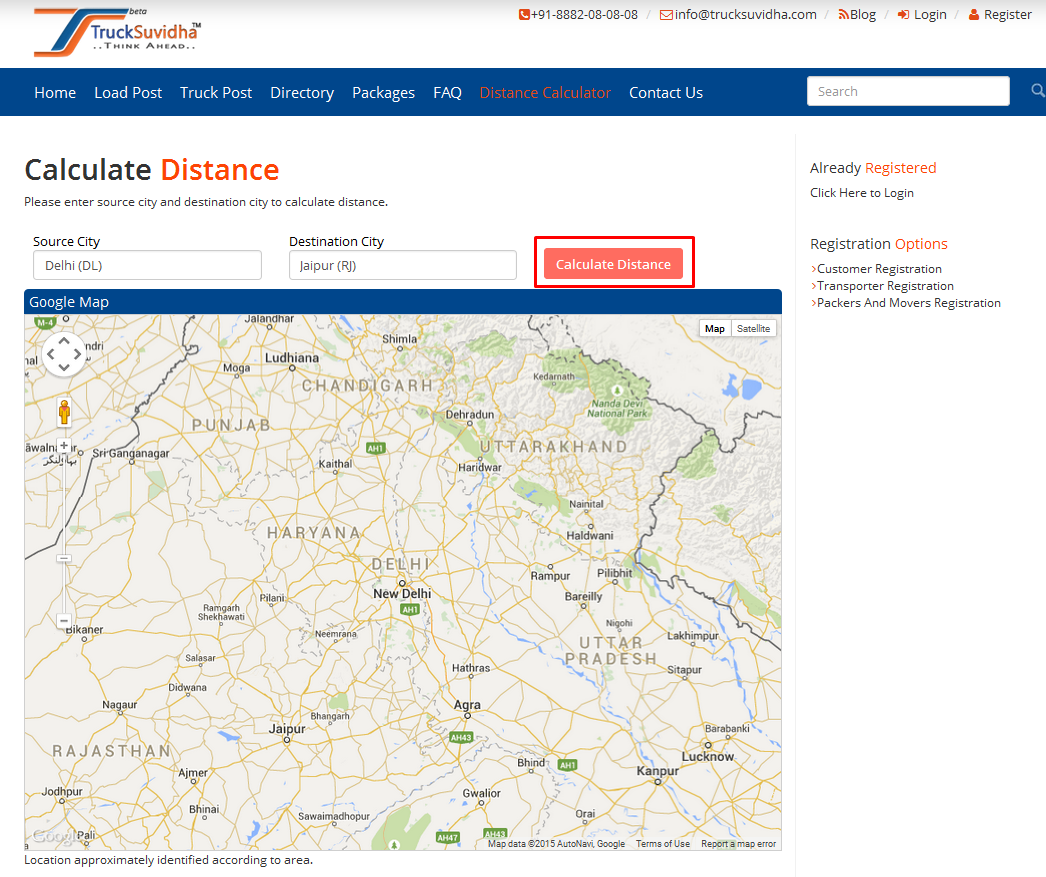This screenshot has width=1046, height=877.
Task: Switch map to Satellite view
Action: coord(753,329)
